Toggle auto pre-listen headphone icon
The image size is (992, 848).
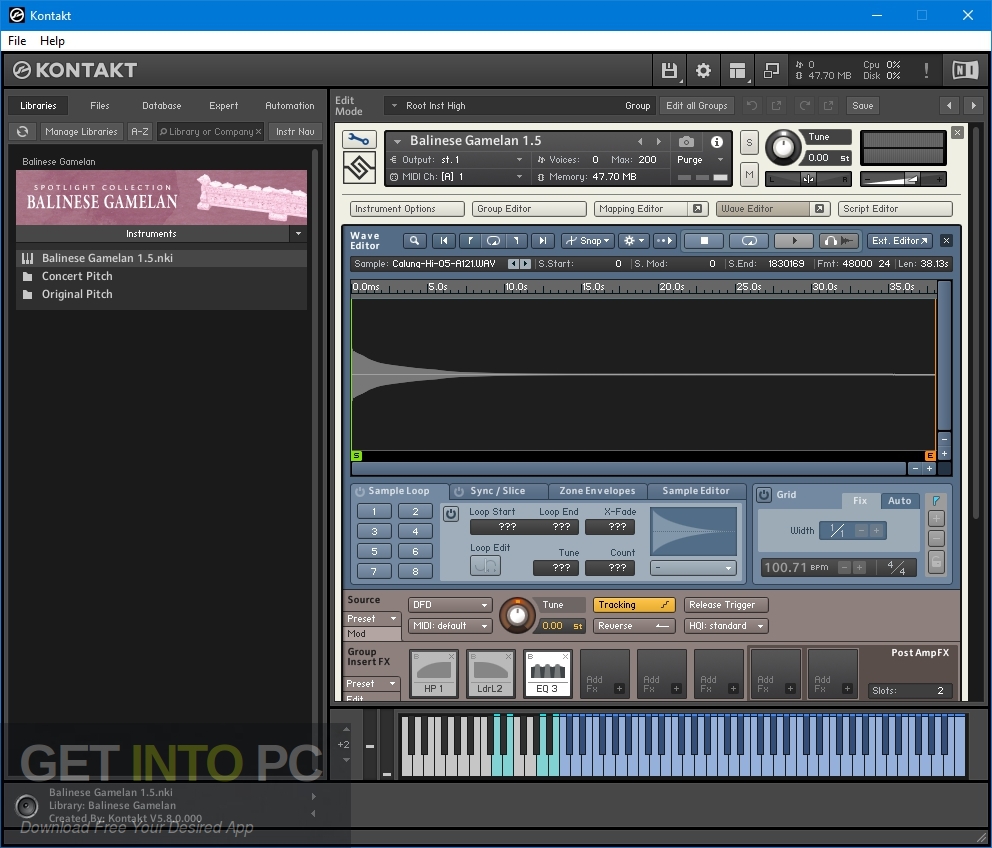839,240
